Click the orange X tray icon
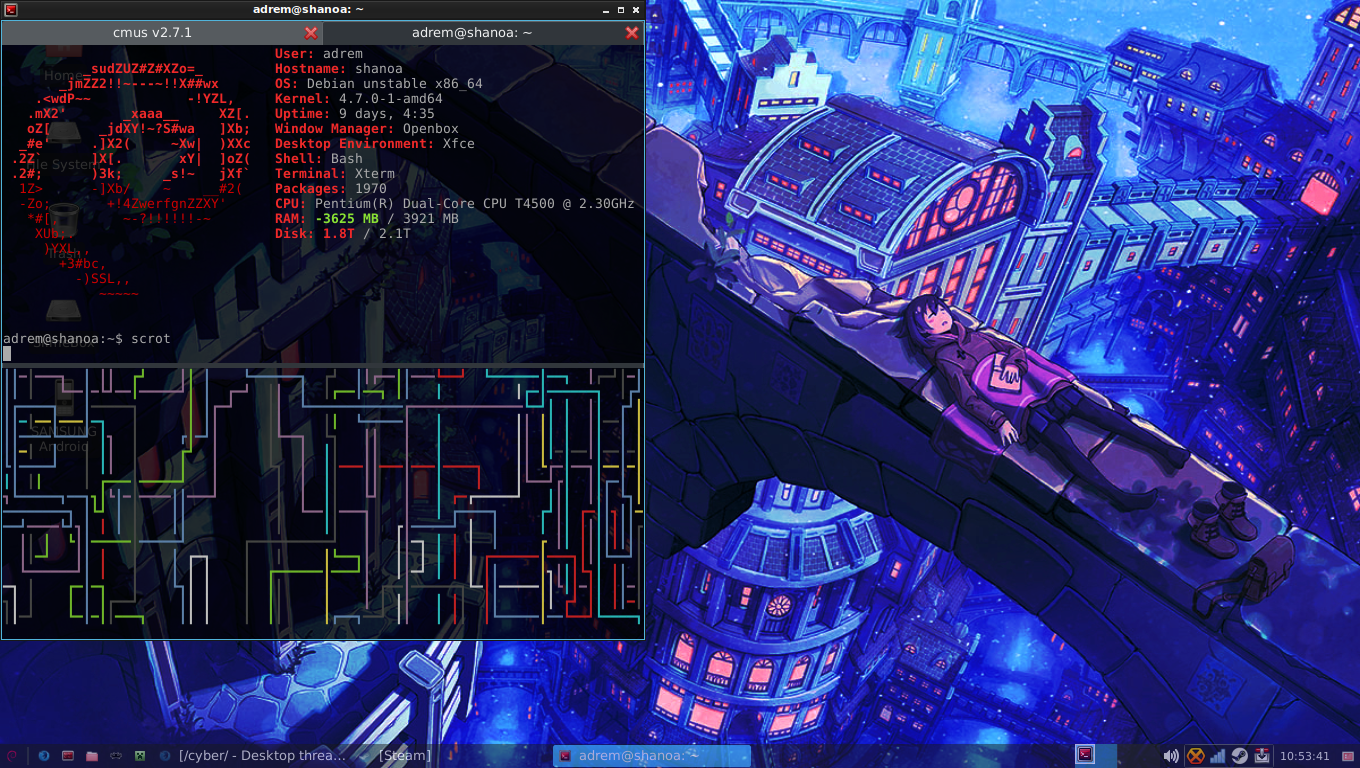 coord(1195,756)
